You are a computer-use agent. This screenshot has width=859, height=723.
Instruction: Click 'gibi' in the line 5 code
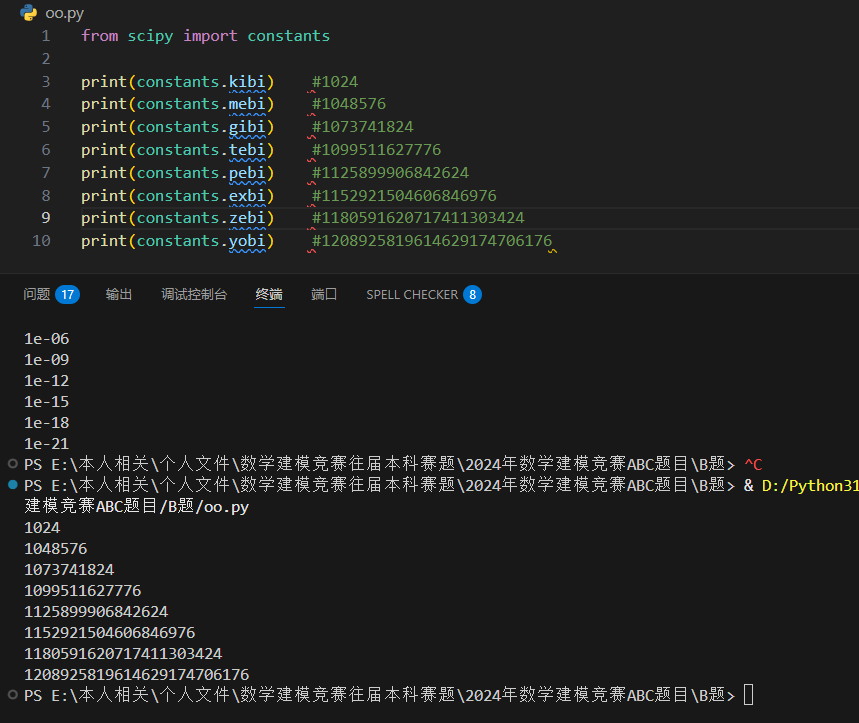click(247, 127)
